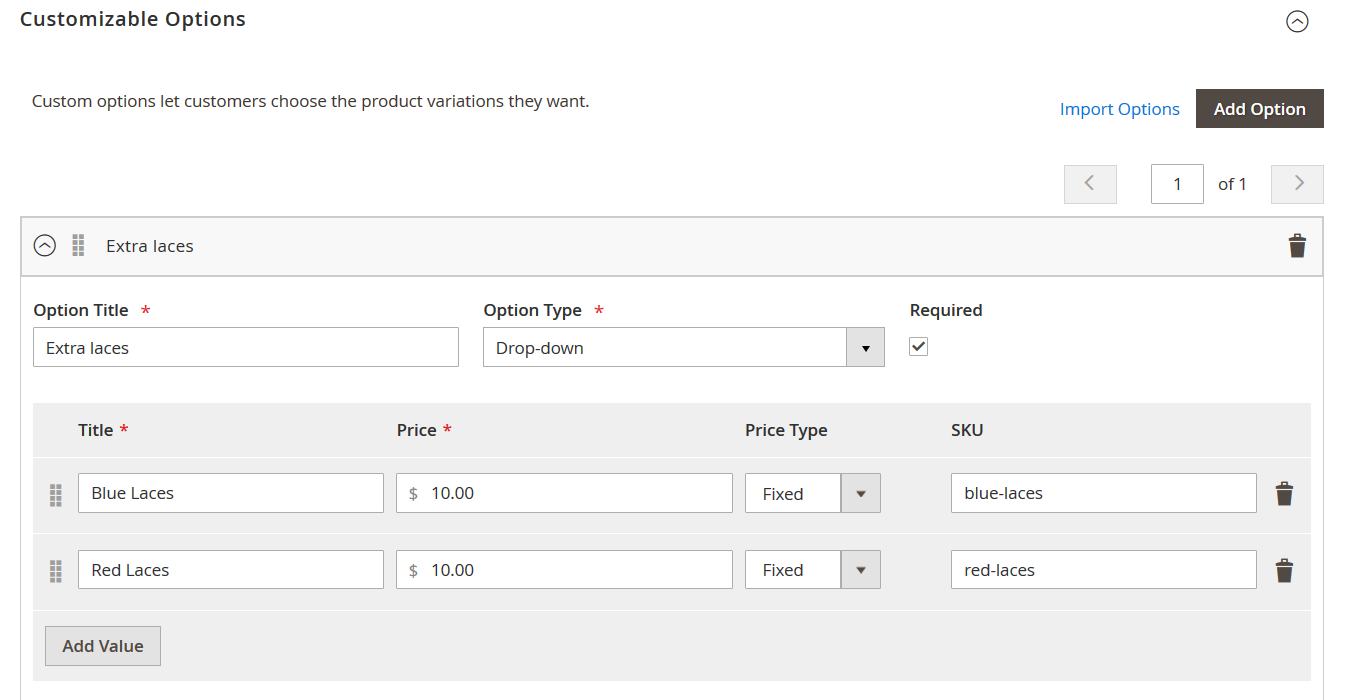Screen dimensions: 1350x700
Task: Toggle the Required checkbox
Action: pyautogui.click(x=919, y=346)
